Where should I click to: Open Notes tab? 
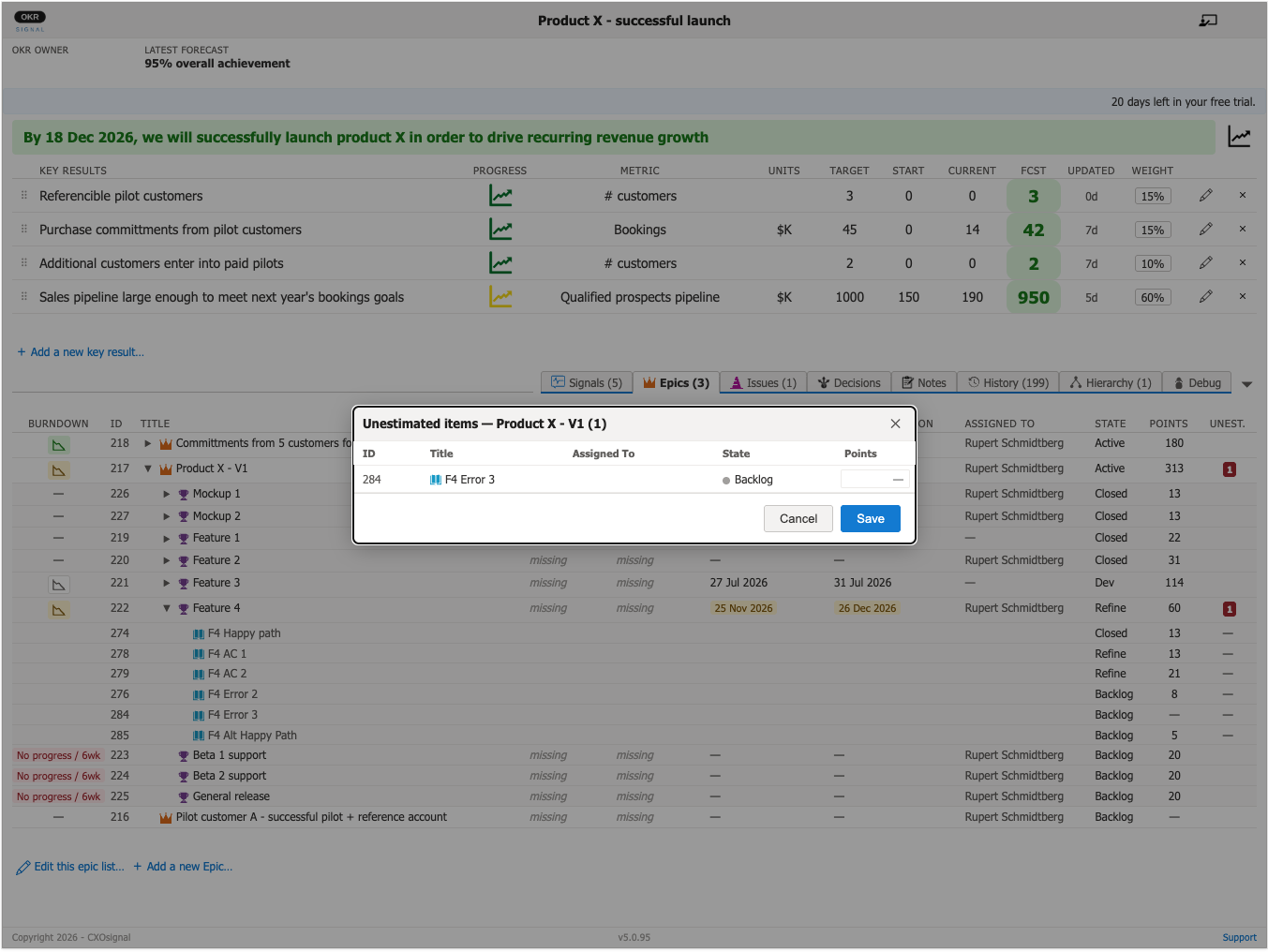tap(924, 382)
